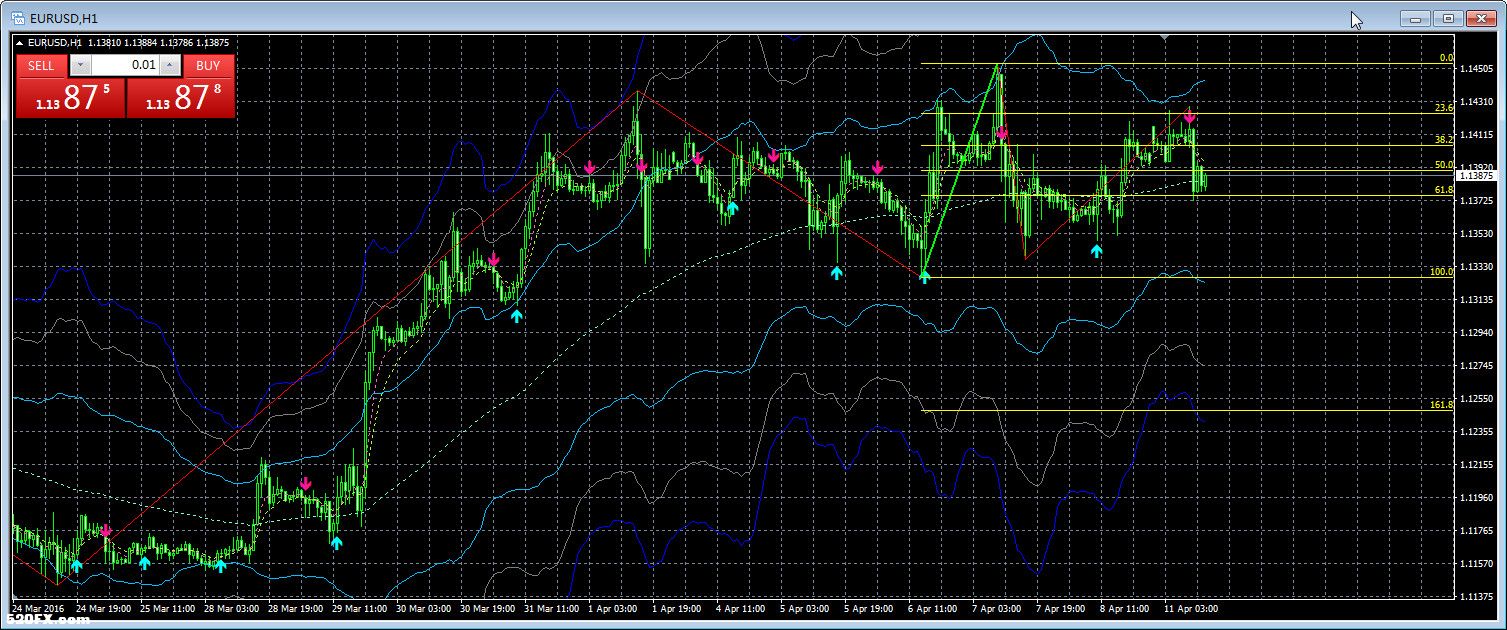The height and width of the screenshot is (630, 1507).
Task: Increase lot volume with the up stepper
Action: (170, 65)
